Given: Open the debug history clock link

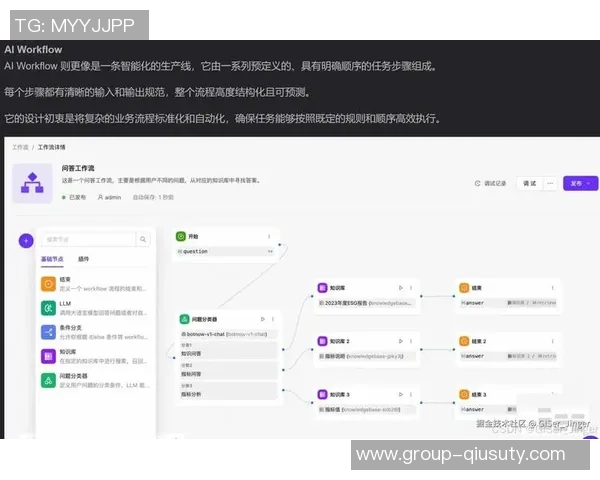Looking at the screenshot, I should (x=491, y=183).
